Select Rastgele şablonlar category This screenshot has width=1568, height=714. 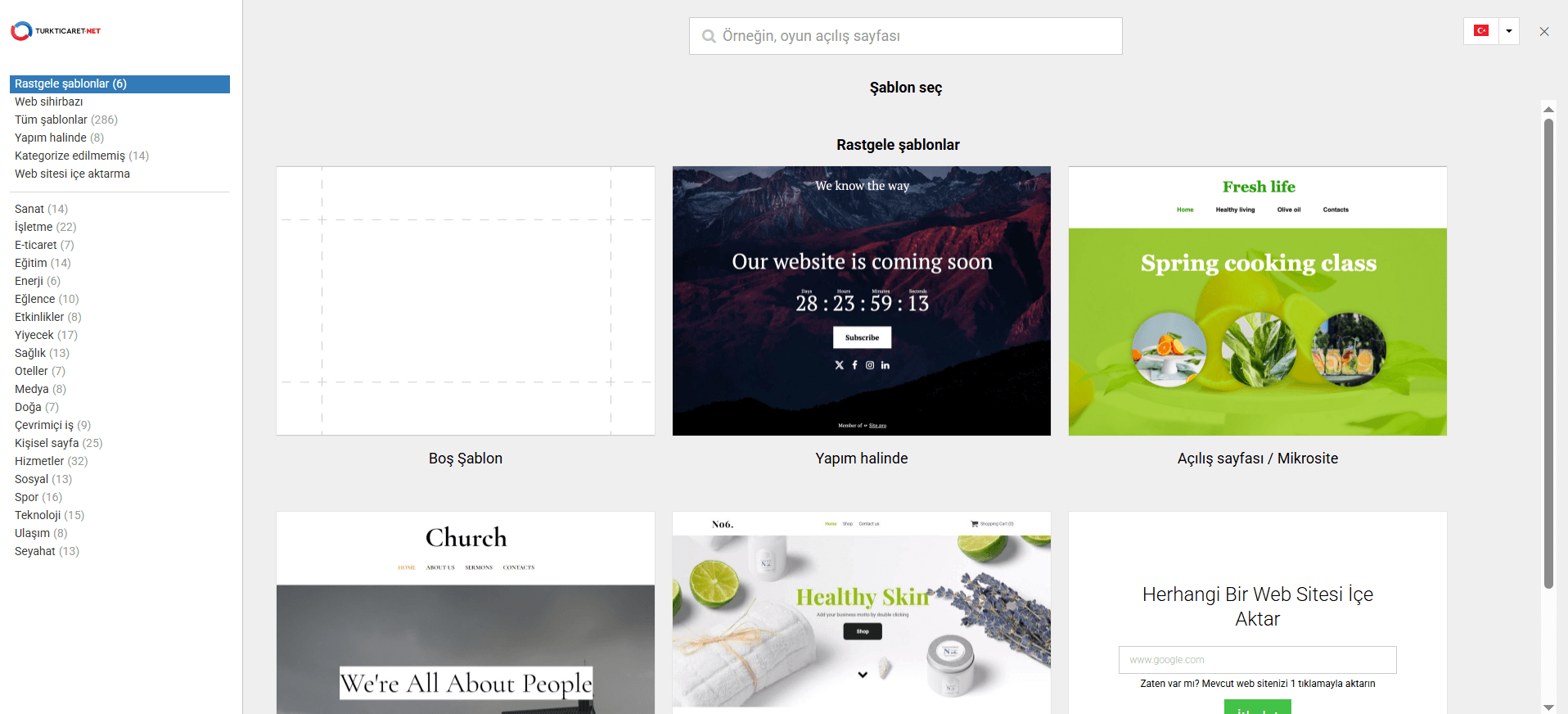(x=119, y=84)
